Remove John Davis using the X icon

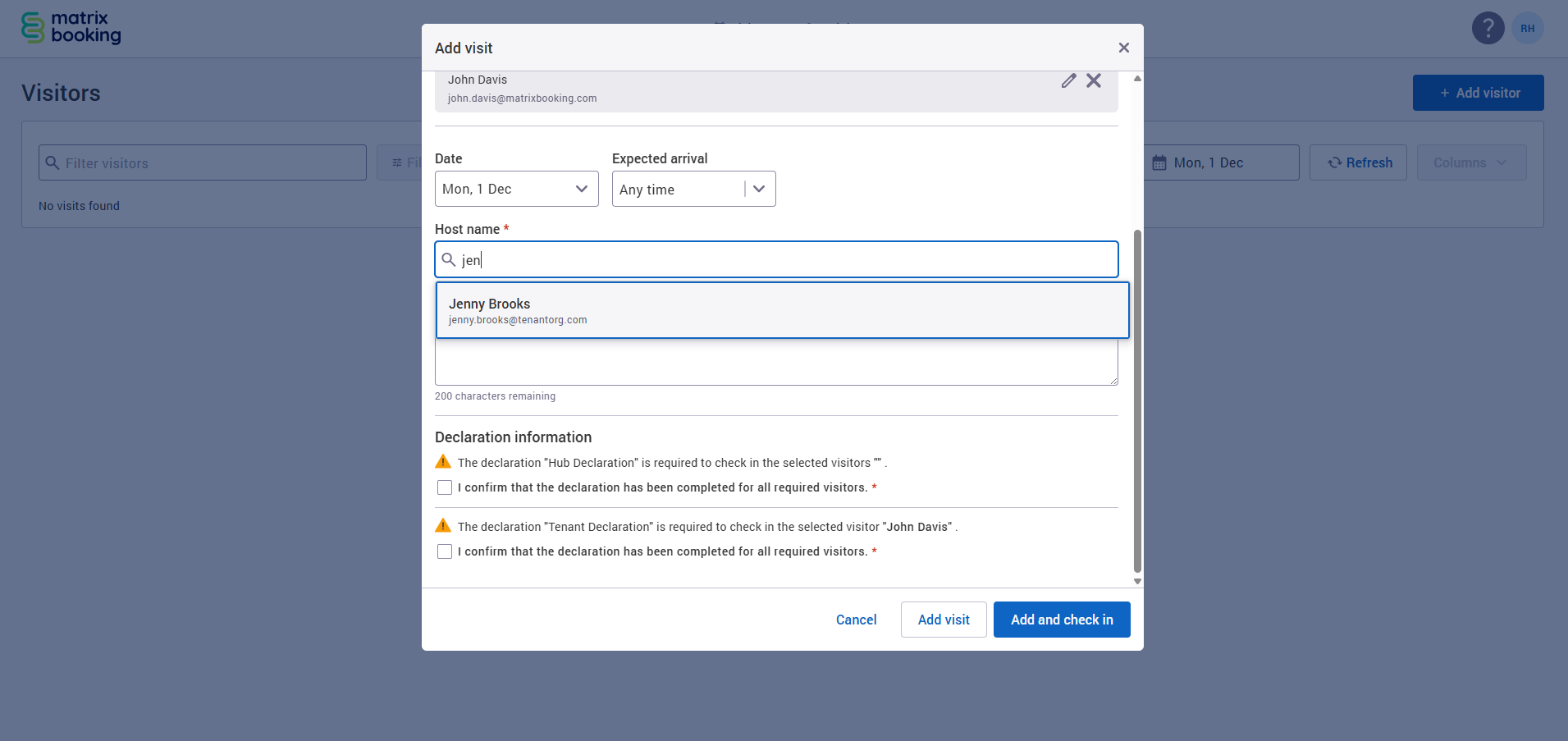pyautogui.click(x=1095, y=80)
